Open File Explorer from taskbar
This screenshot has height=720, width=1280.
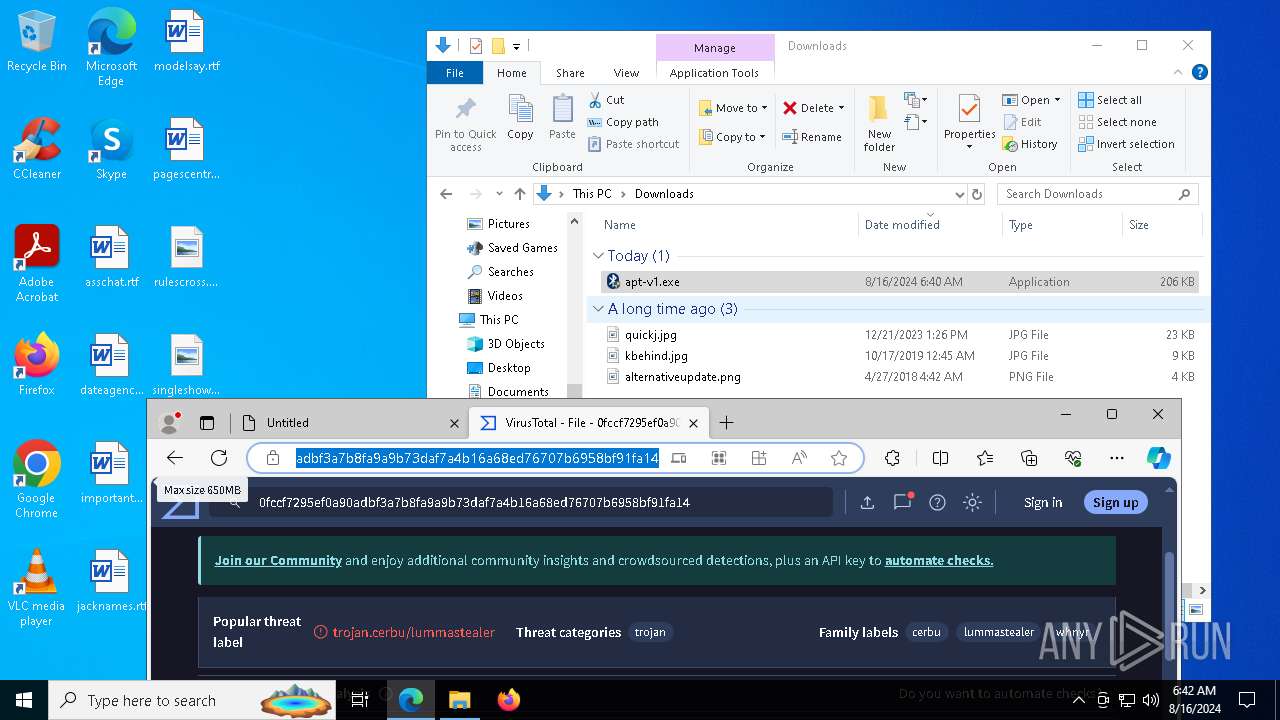click(x=459, y=700)
